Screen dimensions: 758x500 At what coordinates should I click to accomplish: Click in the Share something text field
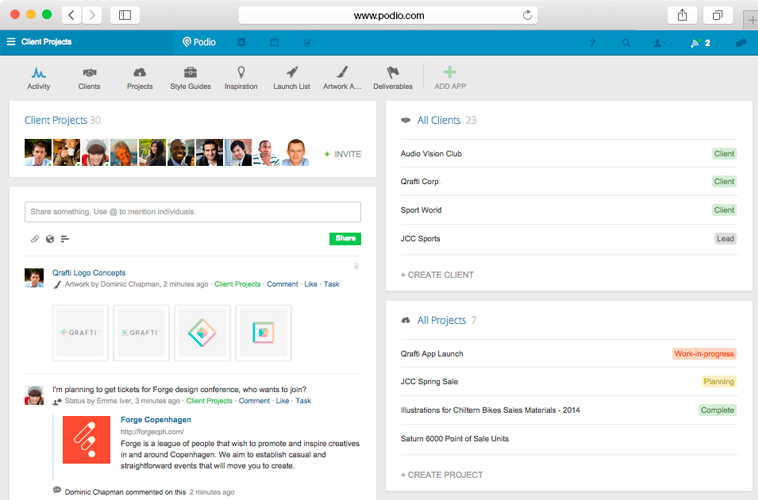tap(192, 212)
